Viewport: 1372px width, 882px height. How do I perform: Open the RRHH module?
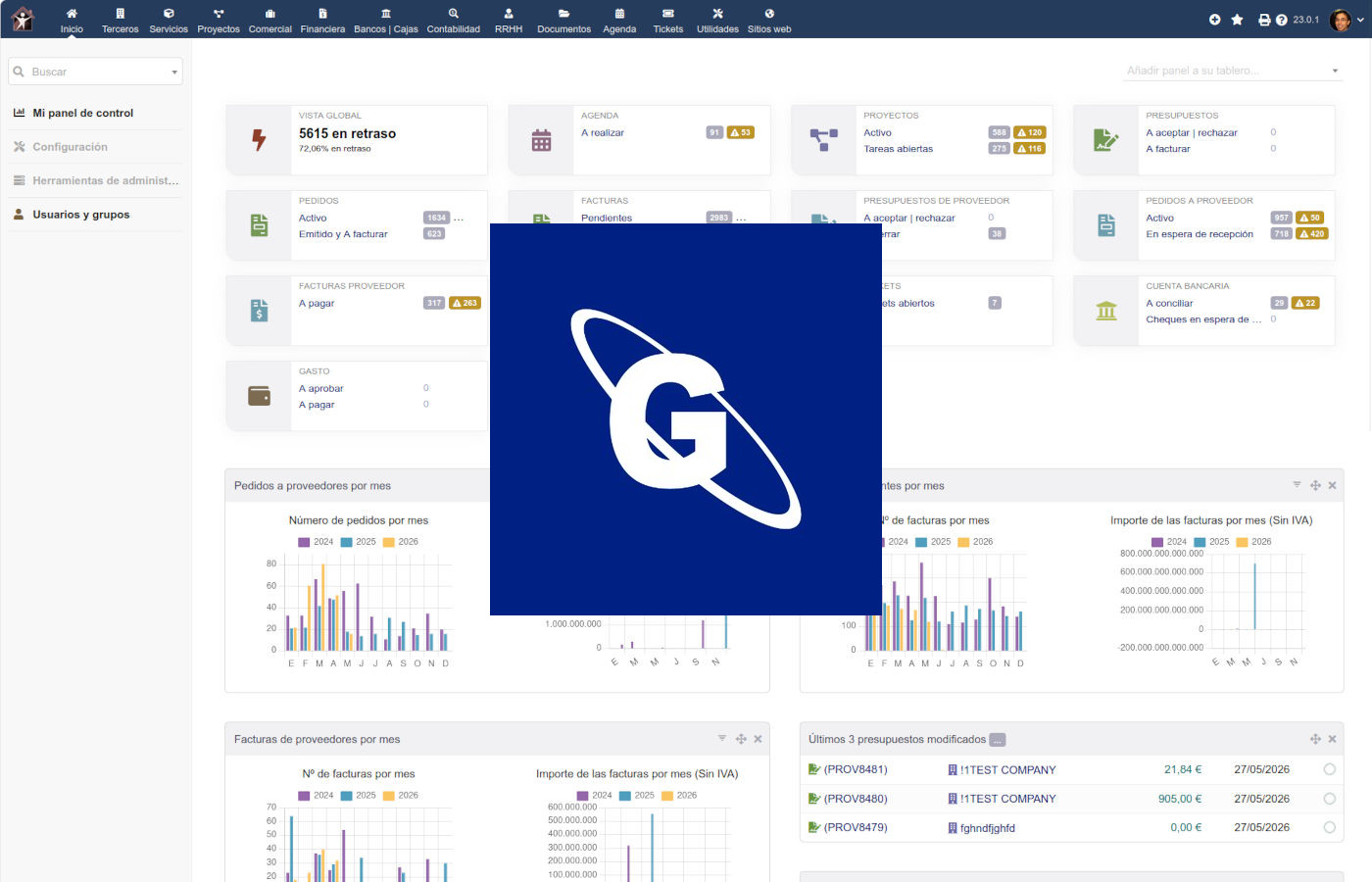[x=509, y=20]
